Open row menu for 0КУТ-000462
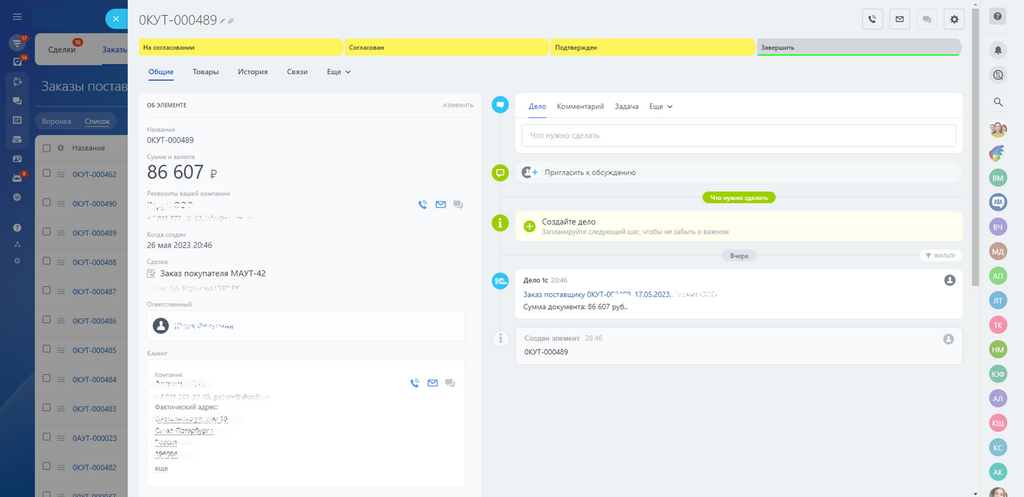The height and width of the screenshot is (497, 1024). 61,174
